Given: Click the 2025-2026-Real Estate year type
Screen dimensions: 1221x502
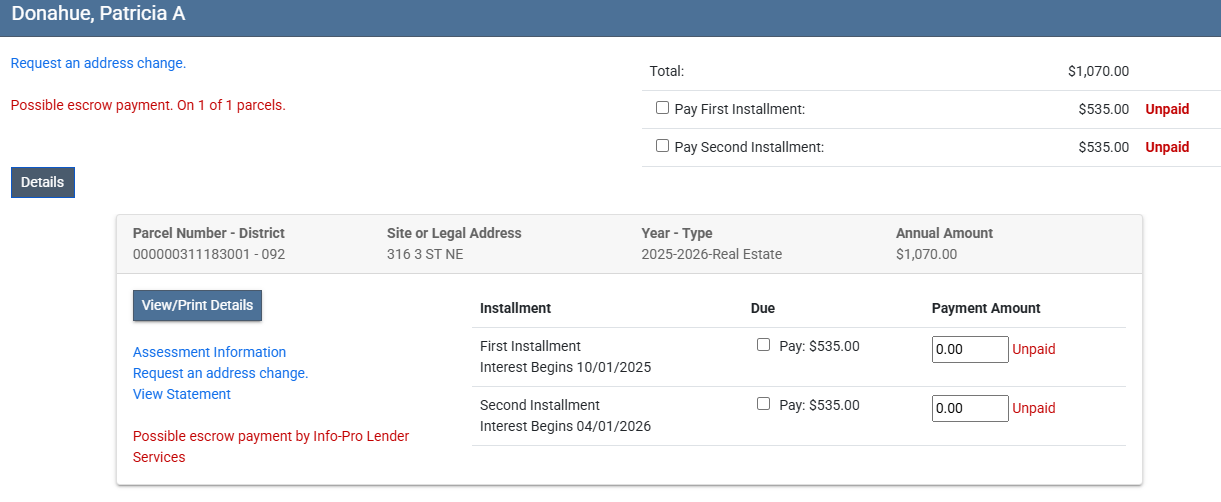Looking at the screenshot, I should (711, 254).
